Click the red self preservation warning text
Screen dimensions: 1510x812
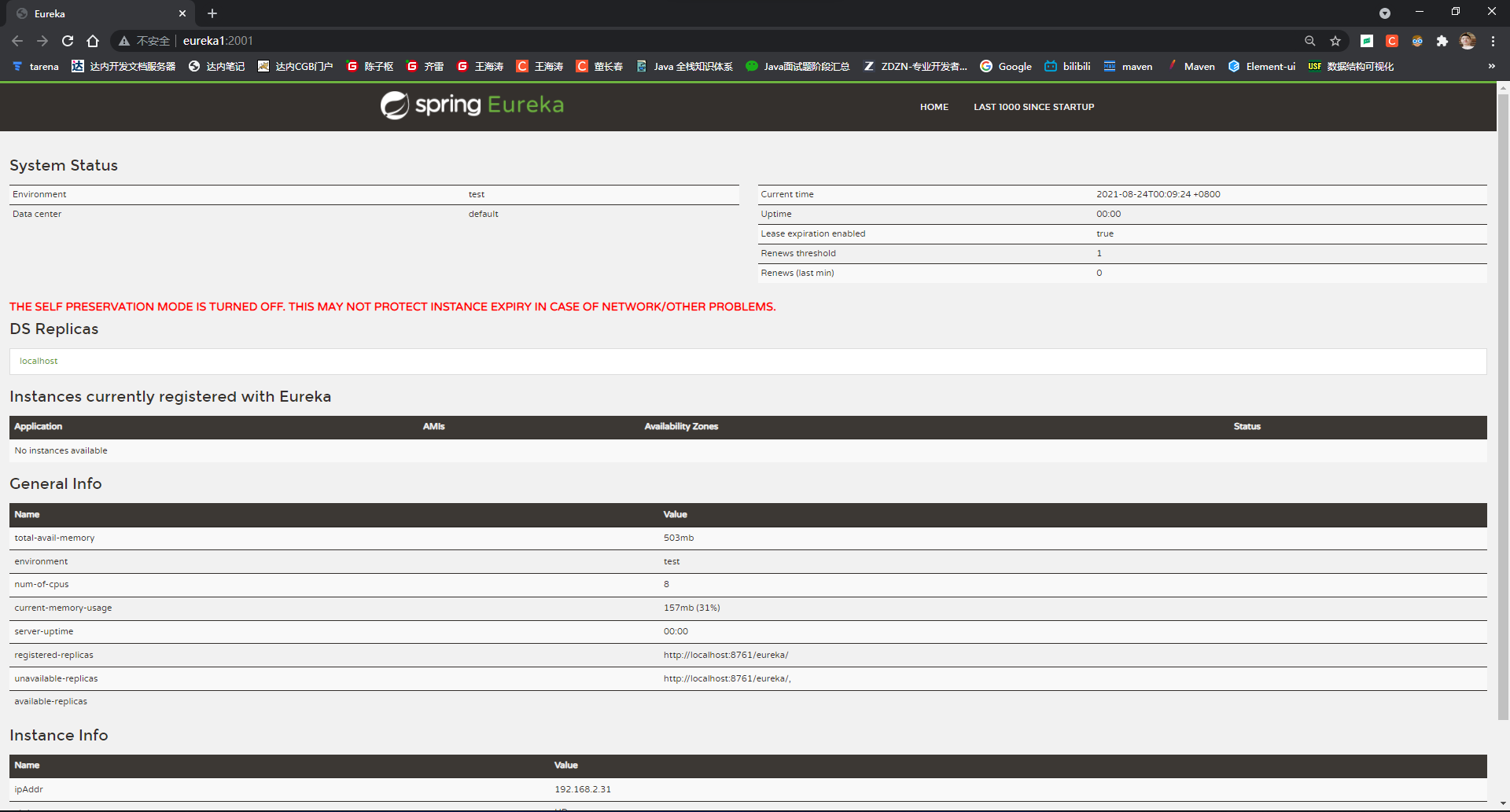point(392,307)
